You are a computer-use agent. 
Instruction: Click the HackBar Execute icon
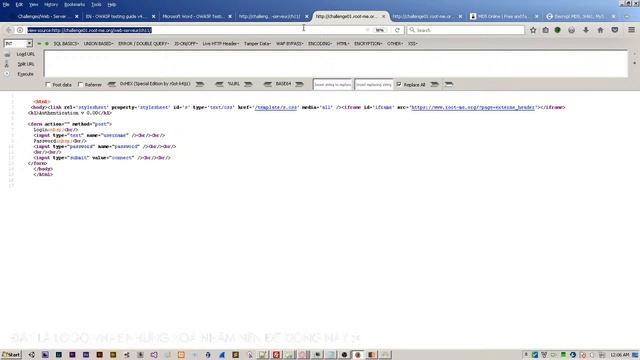click(7, 74)
